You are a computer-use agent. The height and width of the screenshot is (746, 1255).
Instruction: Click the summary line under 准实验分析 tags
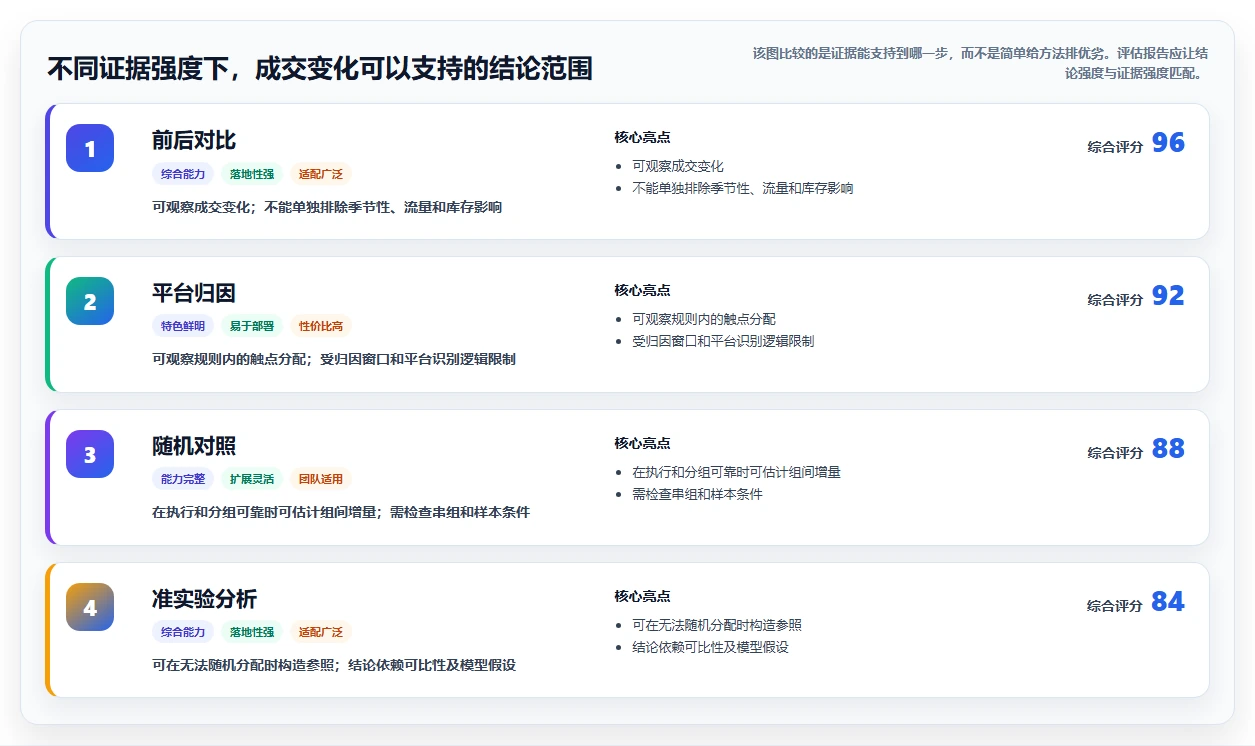334,666
